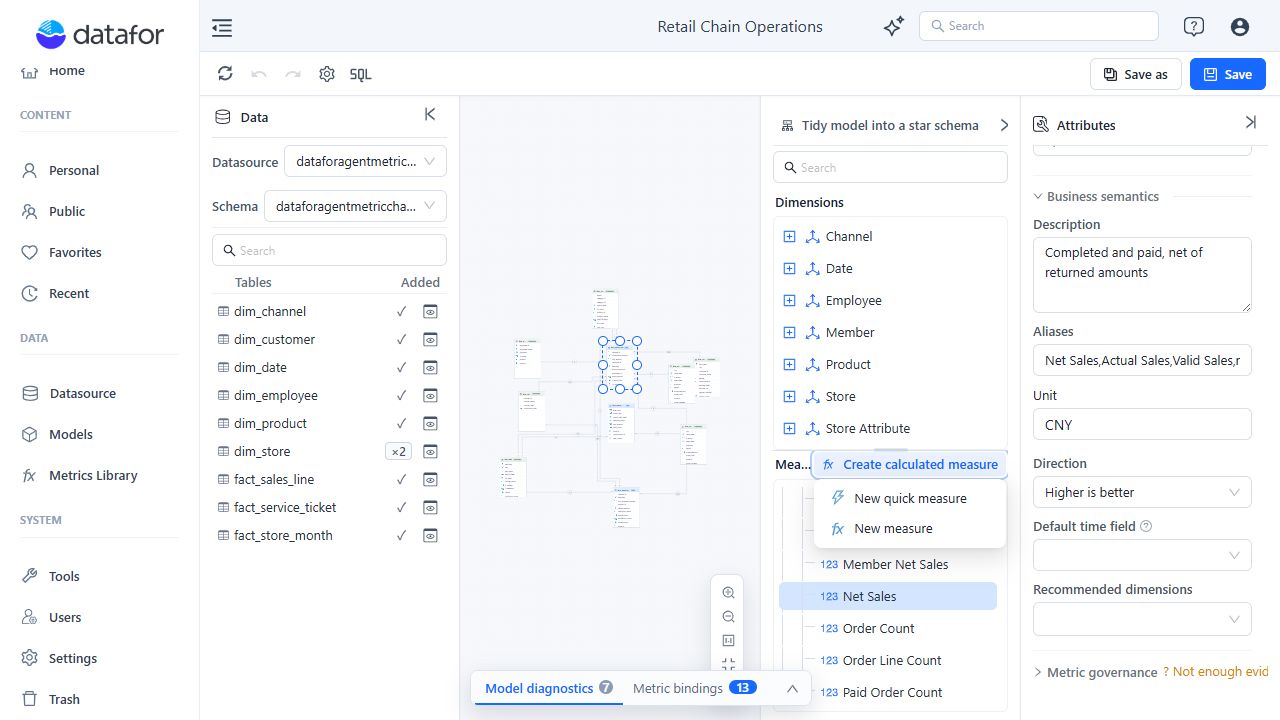1280x720 pixels.
Task: Preview the dim_employee table
Action: pyautogui.click(x=430, y=395)
